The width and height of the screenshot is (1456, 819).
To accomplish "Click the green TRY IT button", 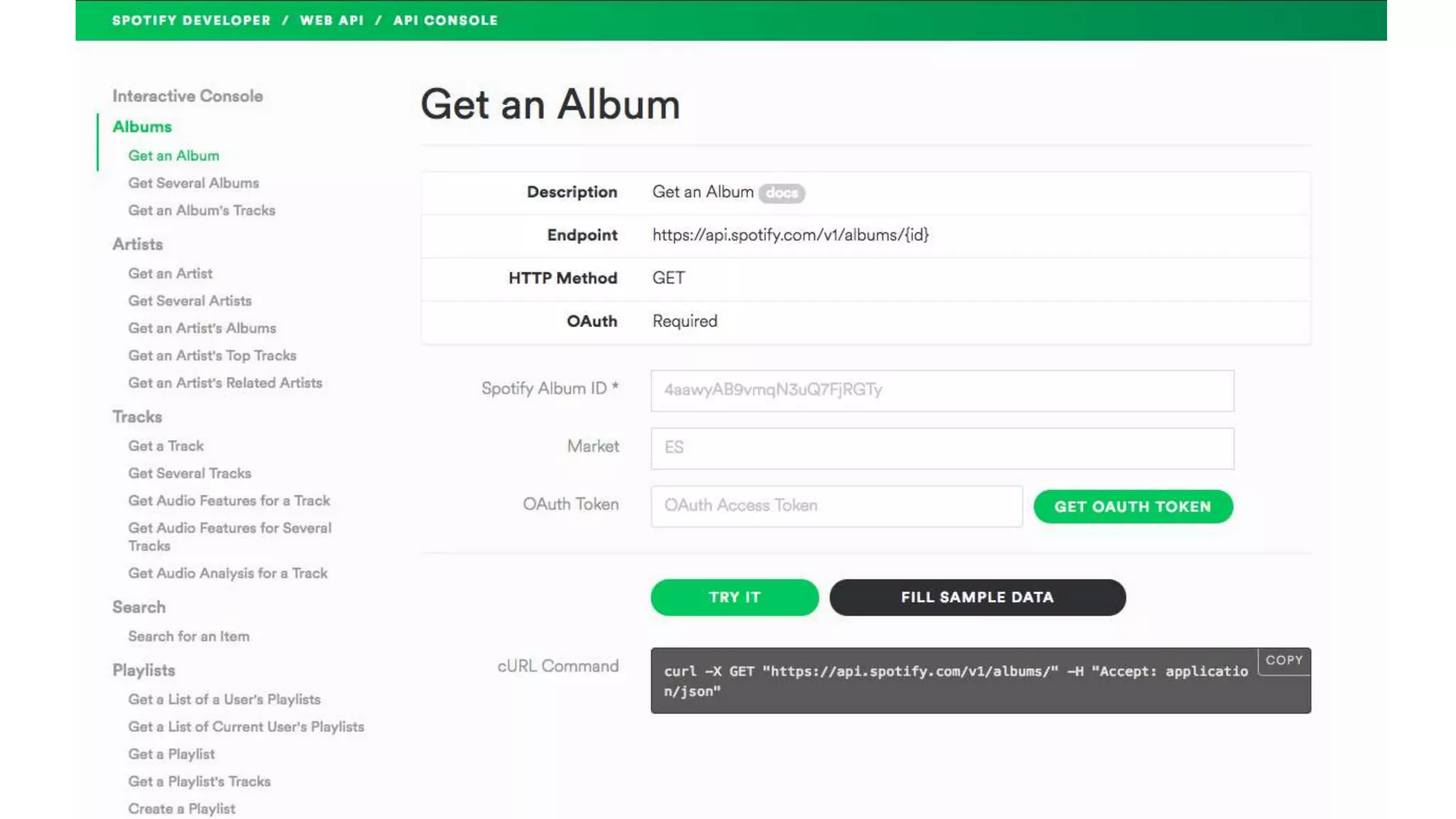I will click(x=734, y=597).
